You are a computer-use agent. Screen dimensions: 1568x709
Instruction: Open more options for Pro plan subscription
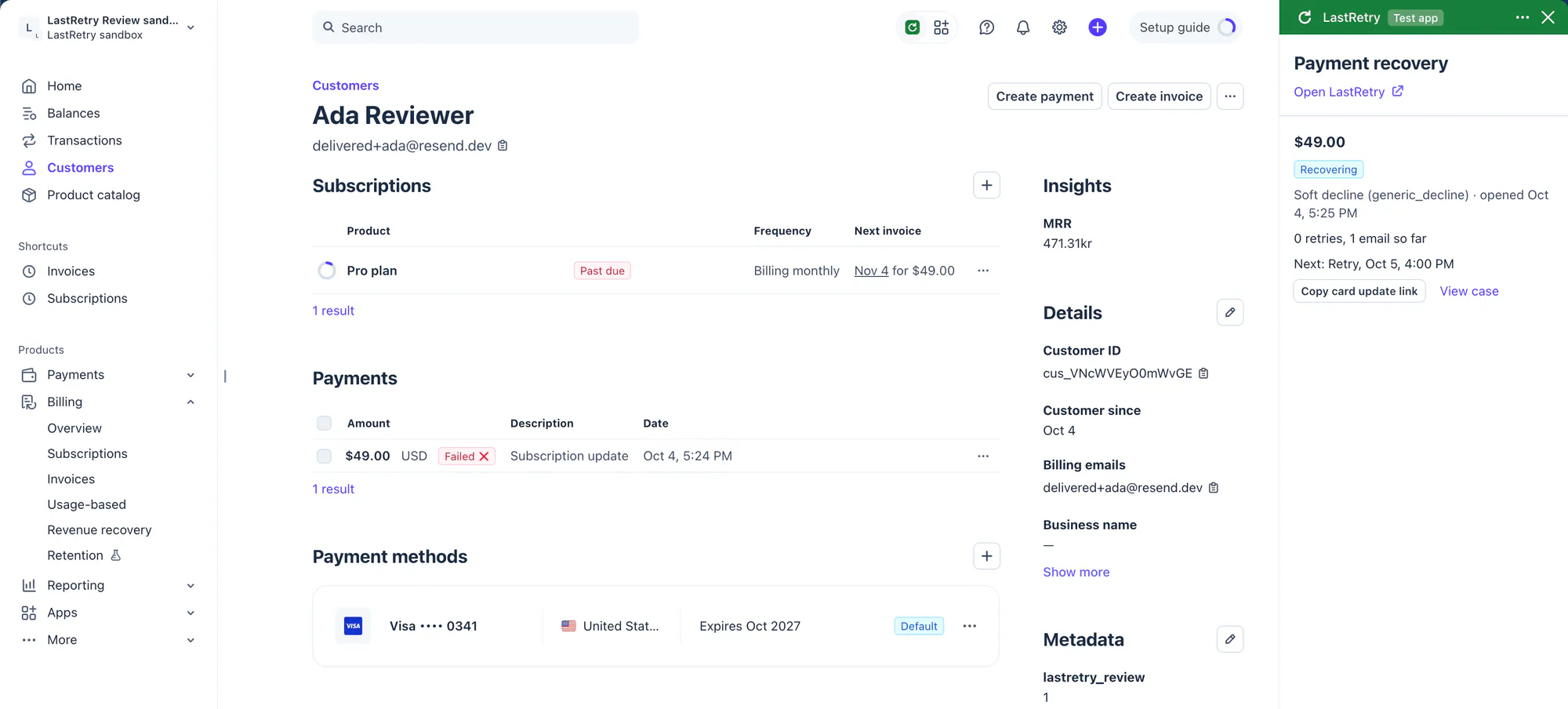coord(983,271)
